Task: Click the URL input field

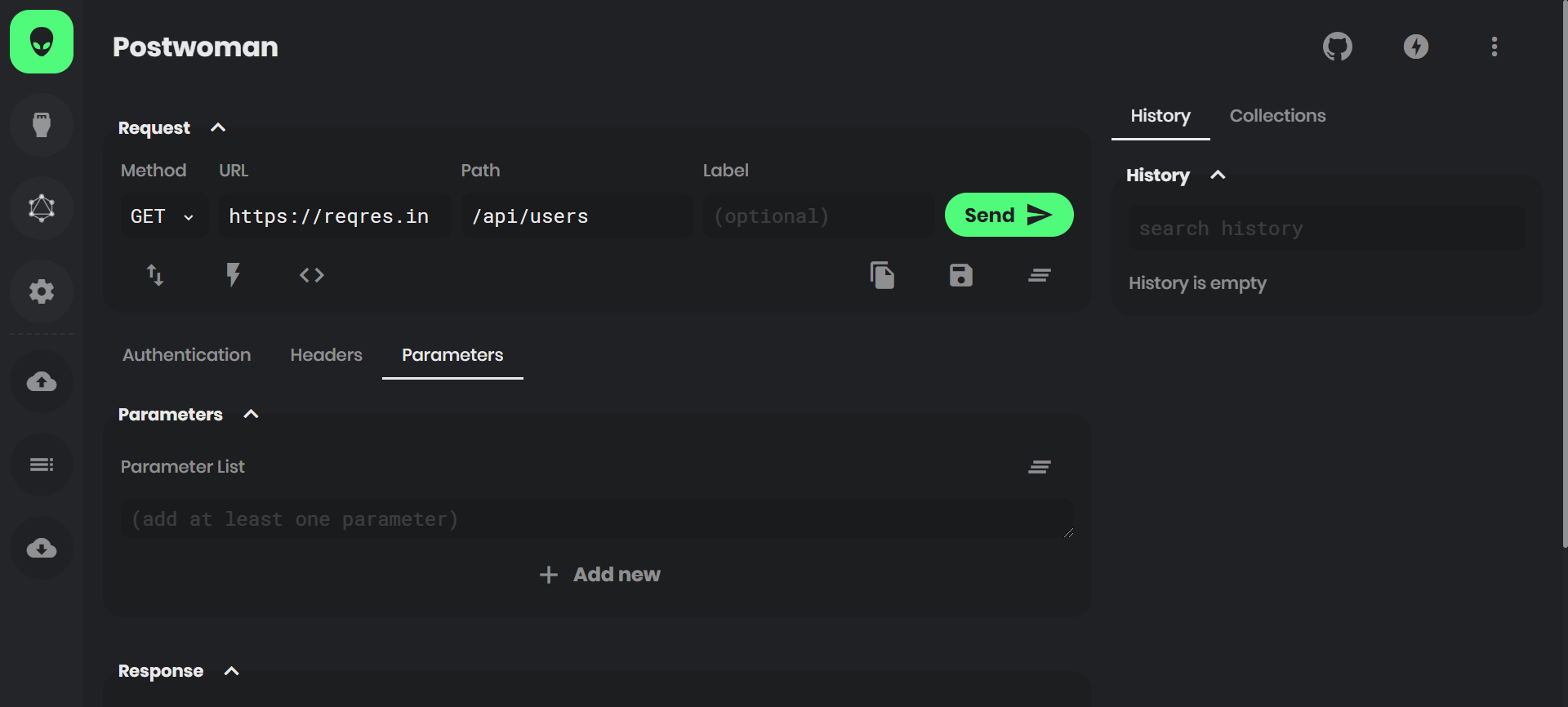Action: (x=335, y=216)
